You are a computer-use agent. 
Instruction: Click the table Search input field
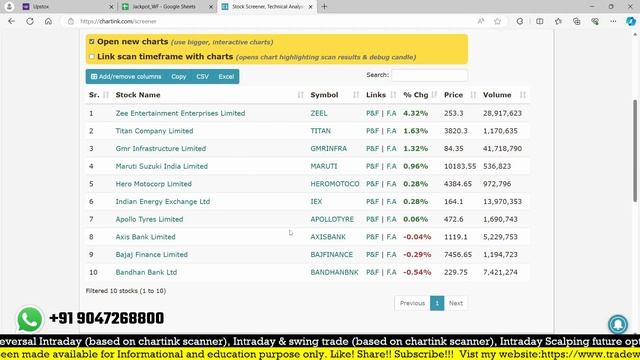coord(429,75)
